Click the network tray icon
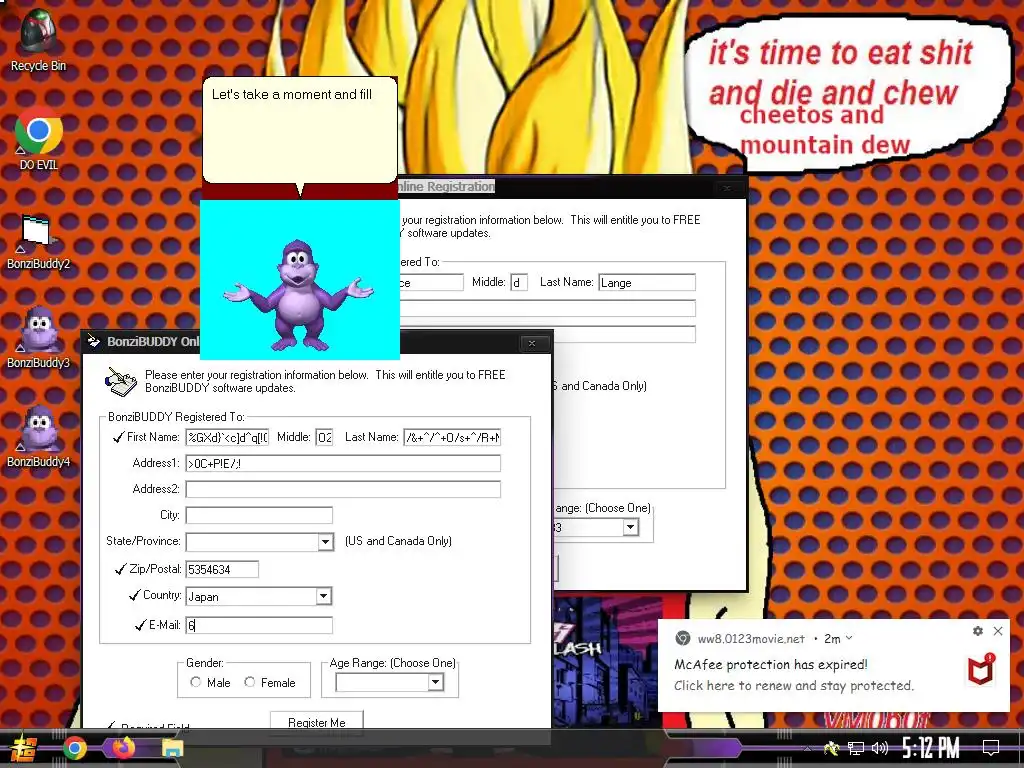Image resolution: width=1024 pixels, height=768 pixels. tap(856, 748)
